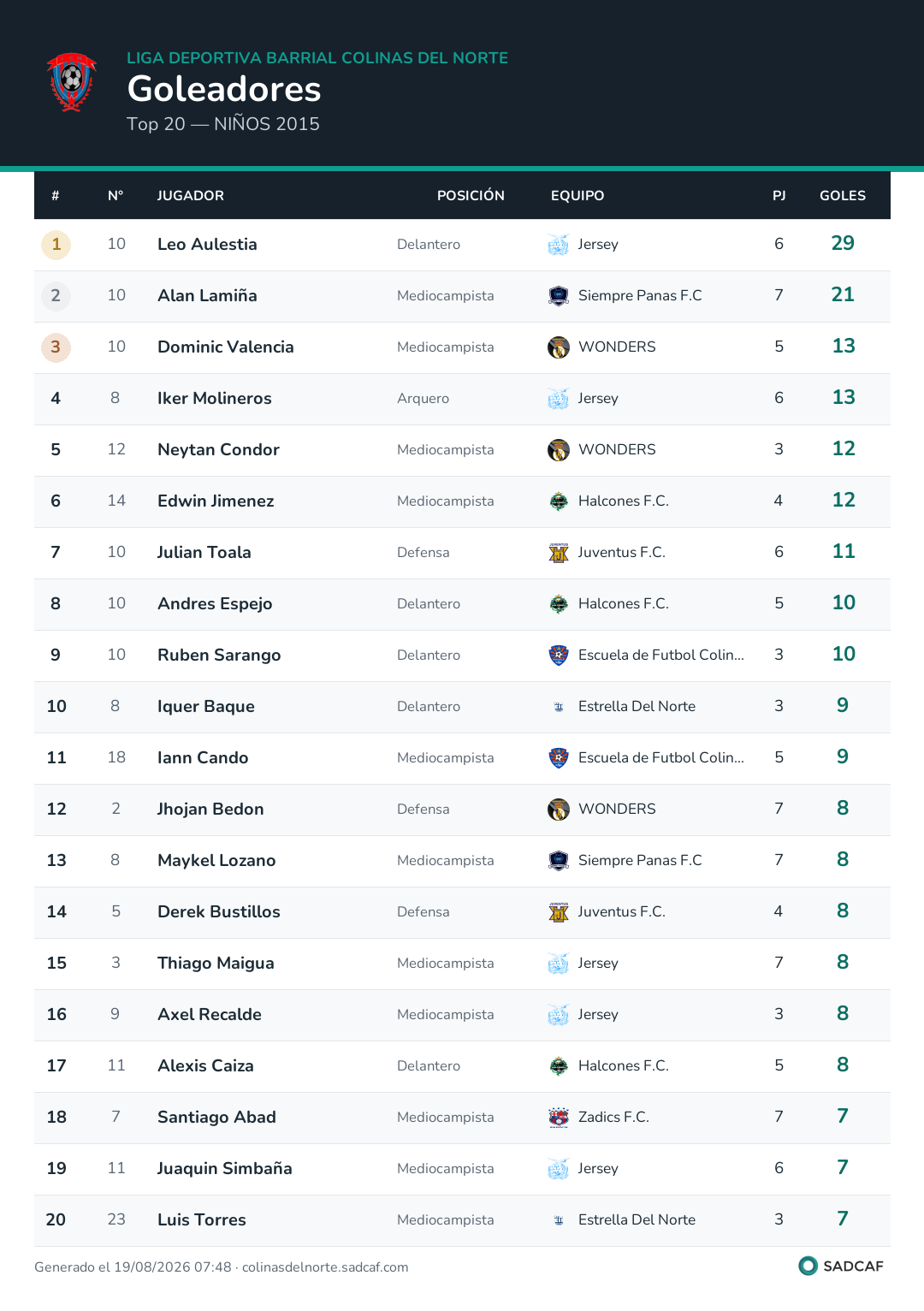Click the SADCAF logo in footer
This screenshot has height=1311, width=924.
pos(841,1266)
